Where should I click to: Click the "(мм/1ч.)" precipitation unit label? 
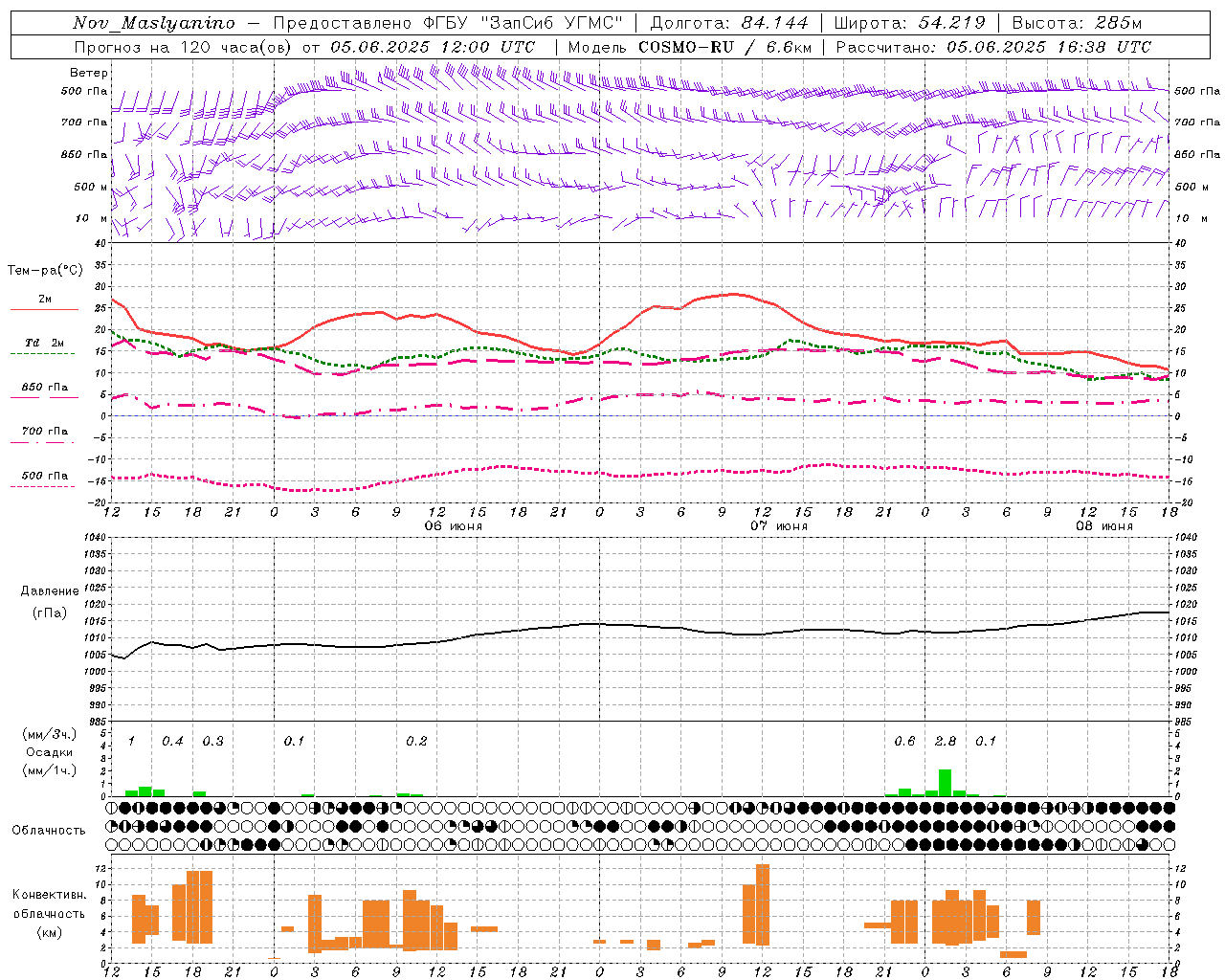[50, 770]
